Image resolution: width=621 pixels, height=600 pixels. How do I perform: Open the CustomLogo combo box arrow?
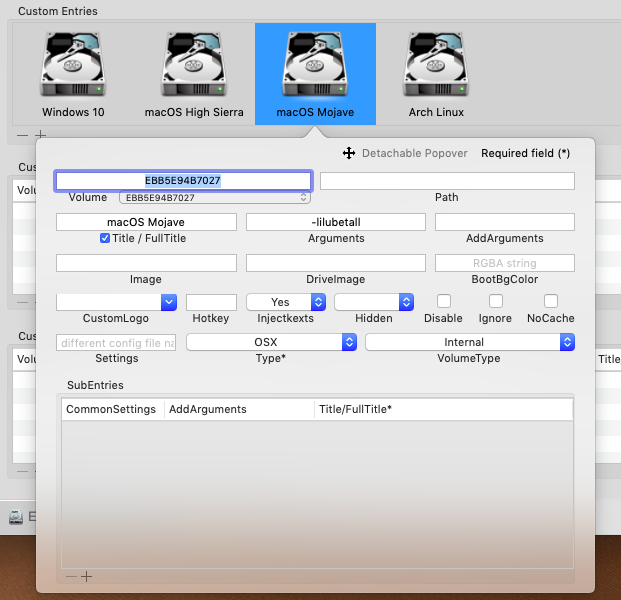tap(169, 303)
